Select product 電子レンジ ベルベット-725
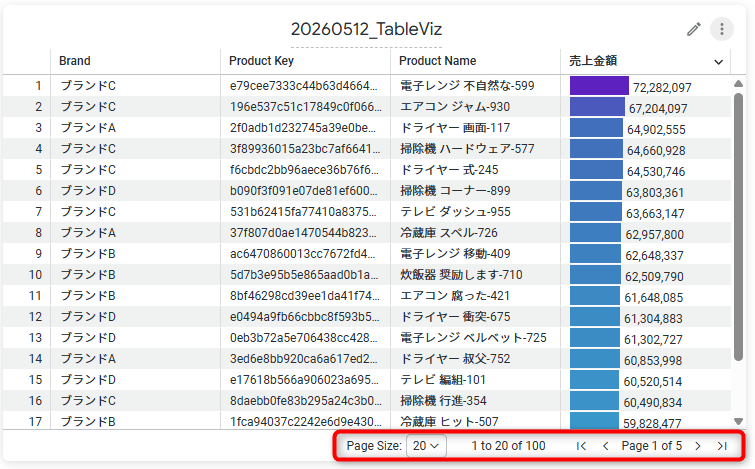Image resolution: width=755 pixels, height=469 pixels. click(473, 338)
